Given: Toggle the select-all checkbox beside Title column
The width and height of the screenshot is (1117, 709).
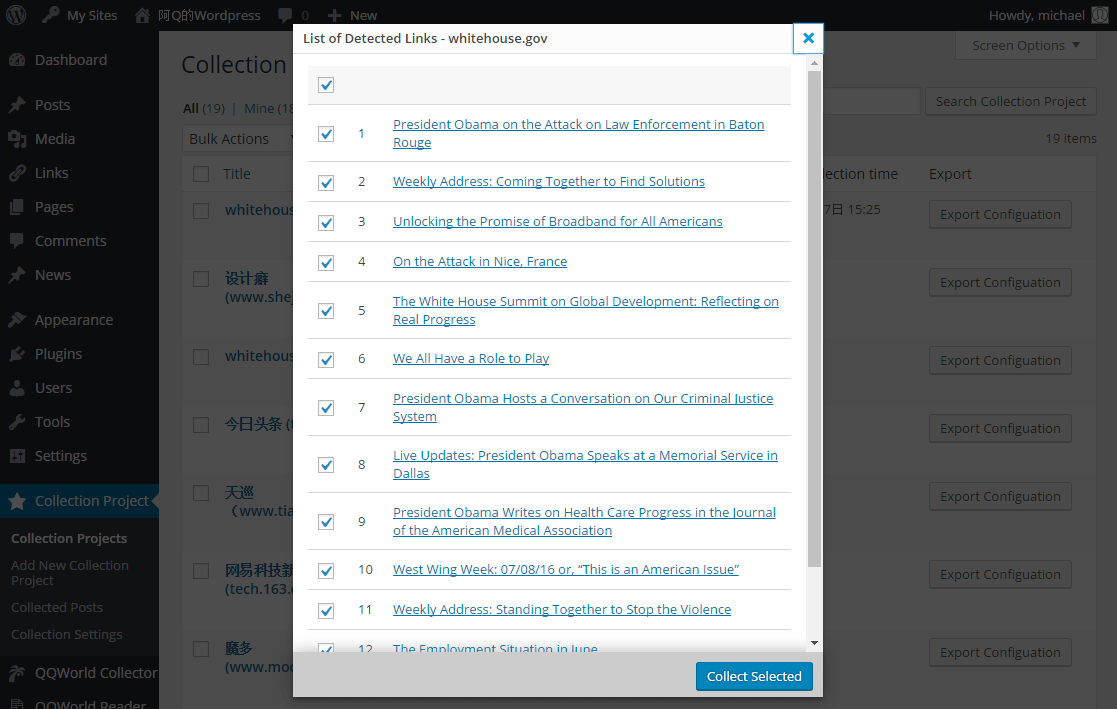Looking at the screenshot, I should (x=201, y=174).
